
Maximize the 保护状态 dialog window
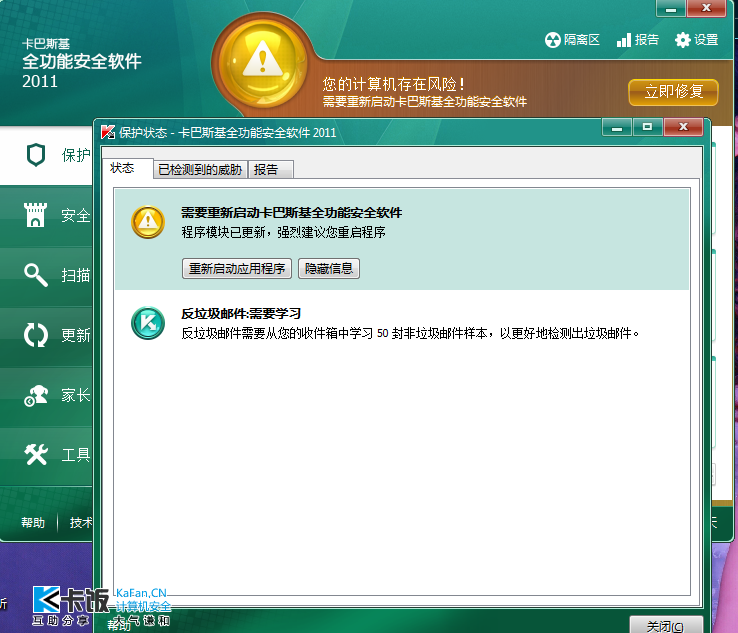point(648,127)
